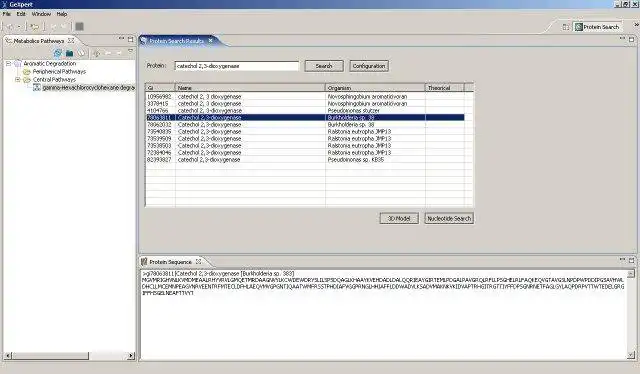Open the Configuration button
640x374 pixels.
(x=369, y=66)
